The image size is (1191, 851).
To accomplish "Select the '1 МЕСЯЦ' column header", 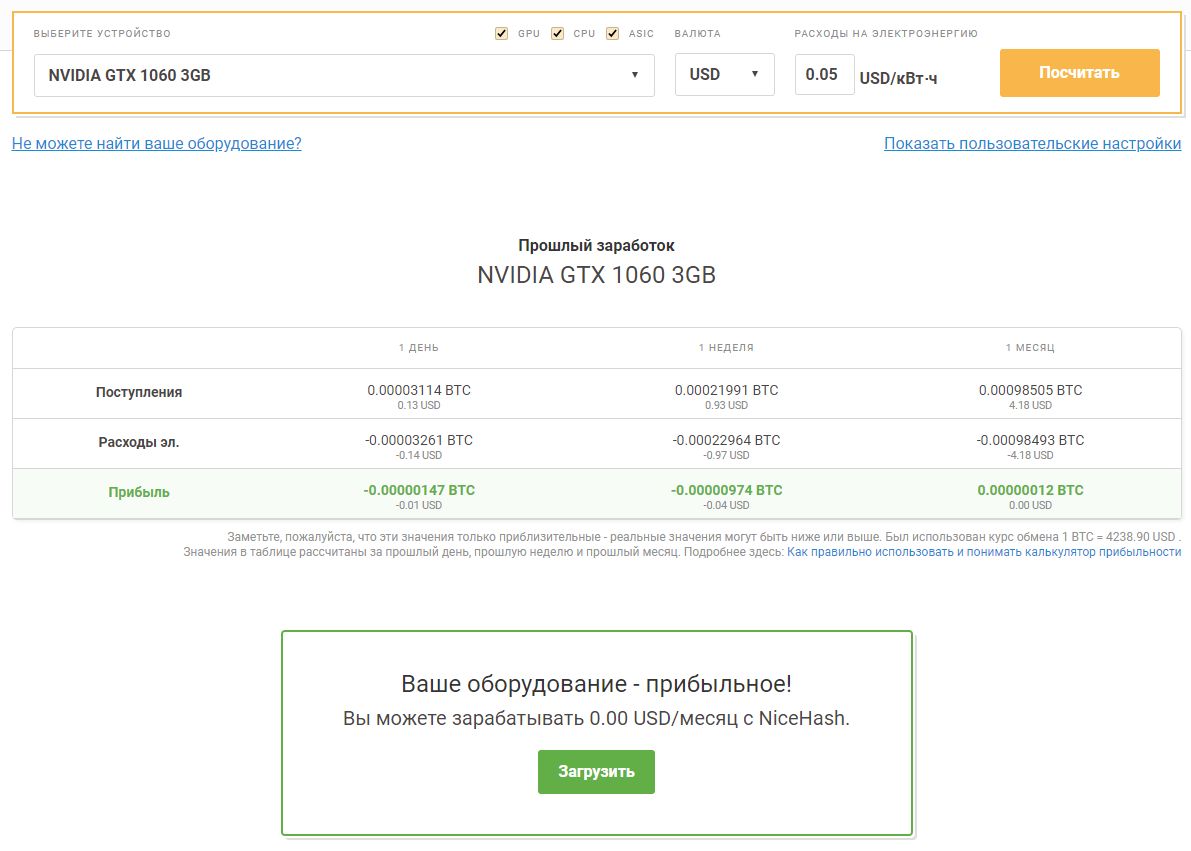I will (1030, 348).
